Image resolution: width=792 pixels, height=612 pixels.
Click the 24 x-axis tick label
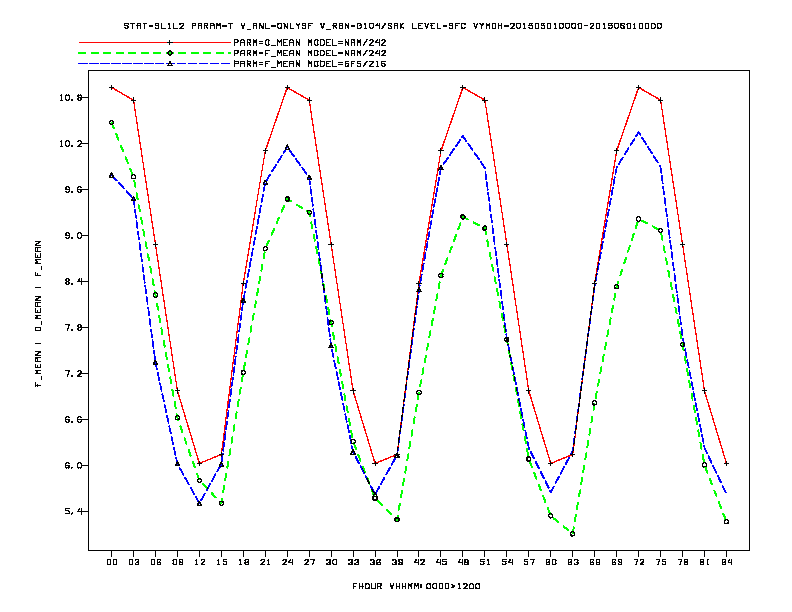pos(287,562)
